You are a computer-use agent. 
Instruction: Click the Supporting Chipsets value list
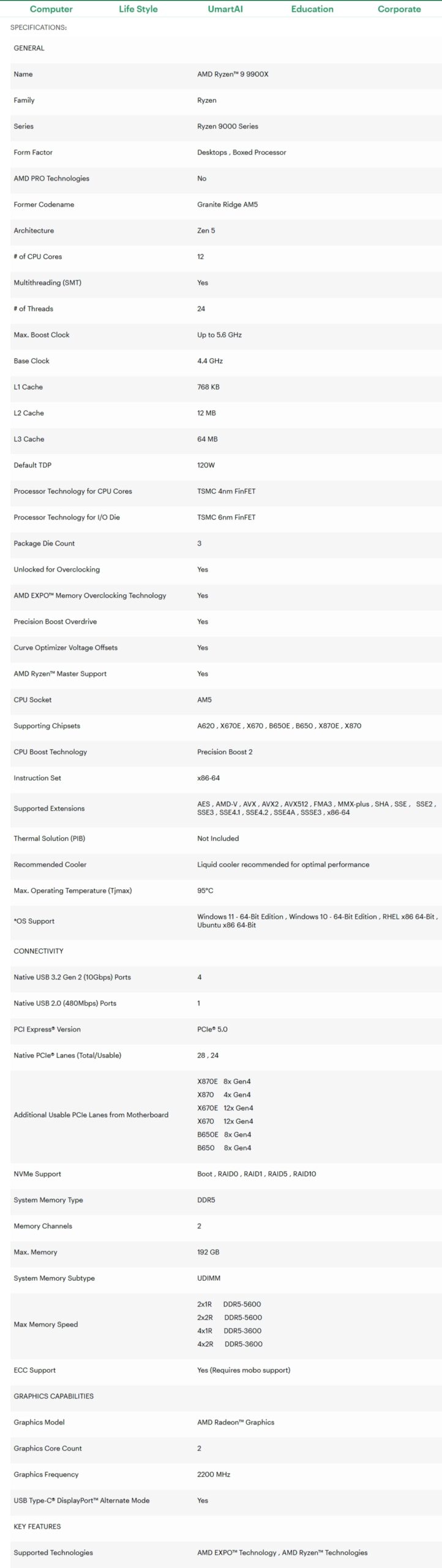click(279, 726)
